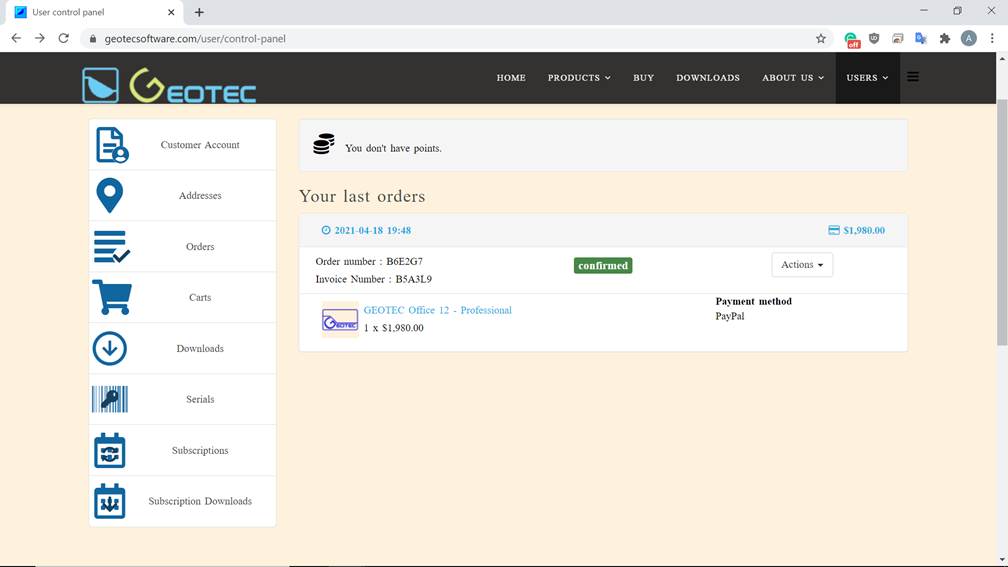Click the confirmed status badge

click(603, 266)
